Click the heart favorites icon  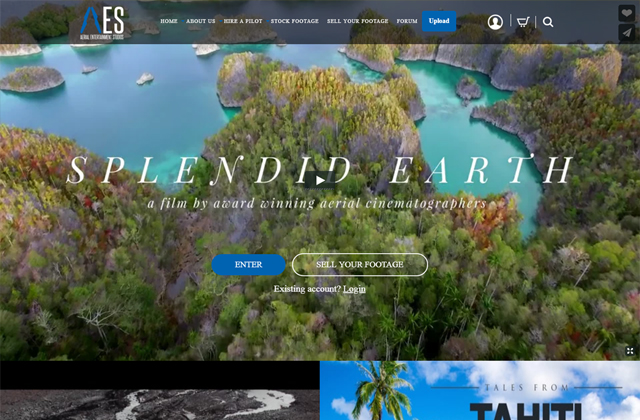627,13
